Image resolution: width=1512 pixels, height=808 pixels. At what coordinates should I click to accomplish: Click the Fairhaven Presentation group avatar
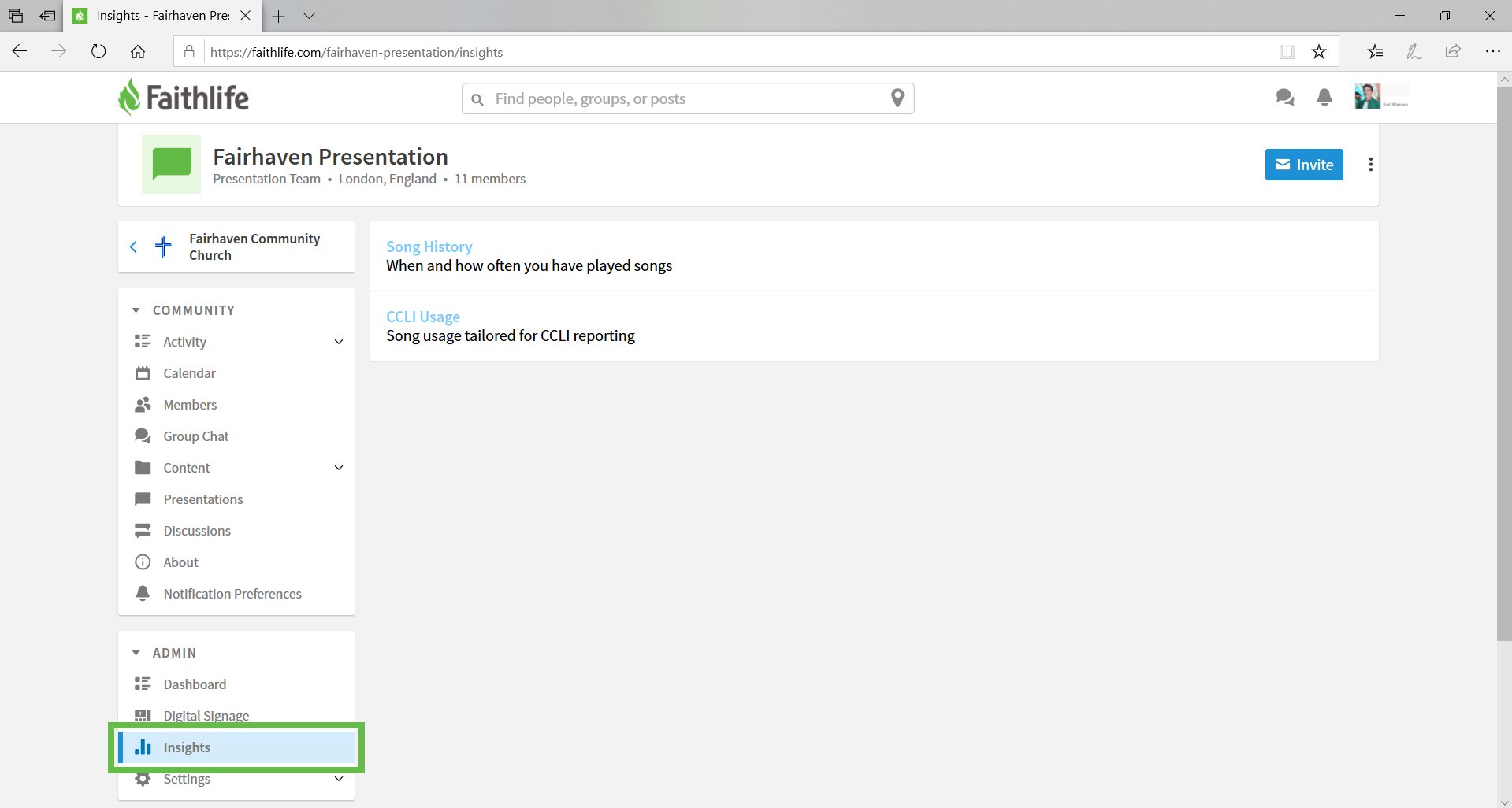(x=171, y=164)
